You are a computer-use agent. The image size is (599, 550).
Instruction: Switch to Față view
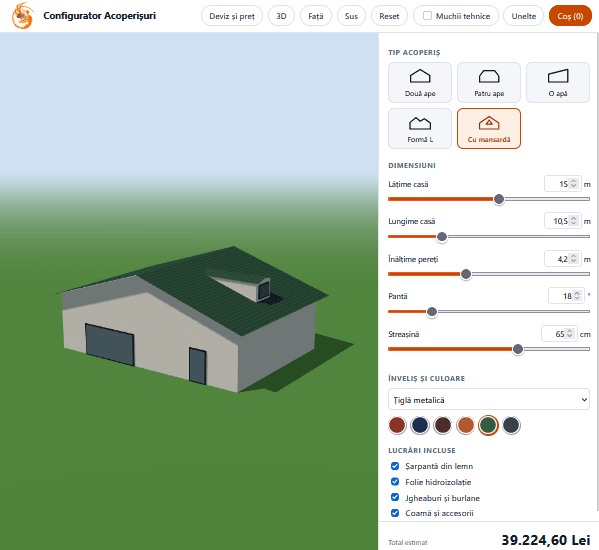[x=316, y=16]
